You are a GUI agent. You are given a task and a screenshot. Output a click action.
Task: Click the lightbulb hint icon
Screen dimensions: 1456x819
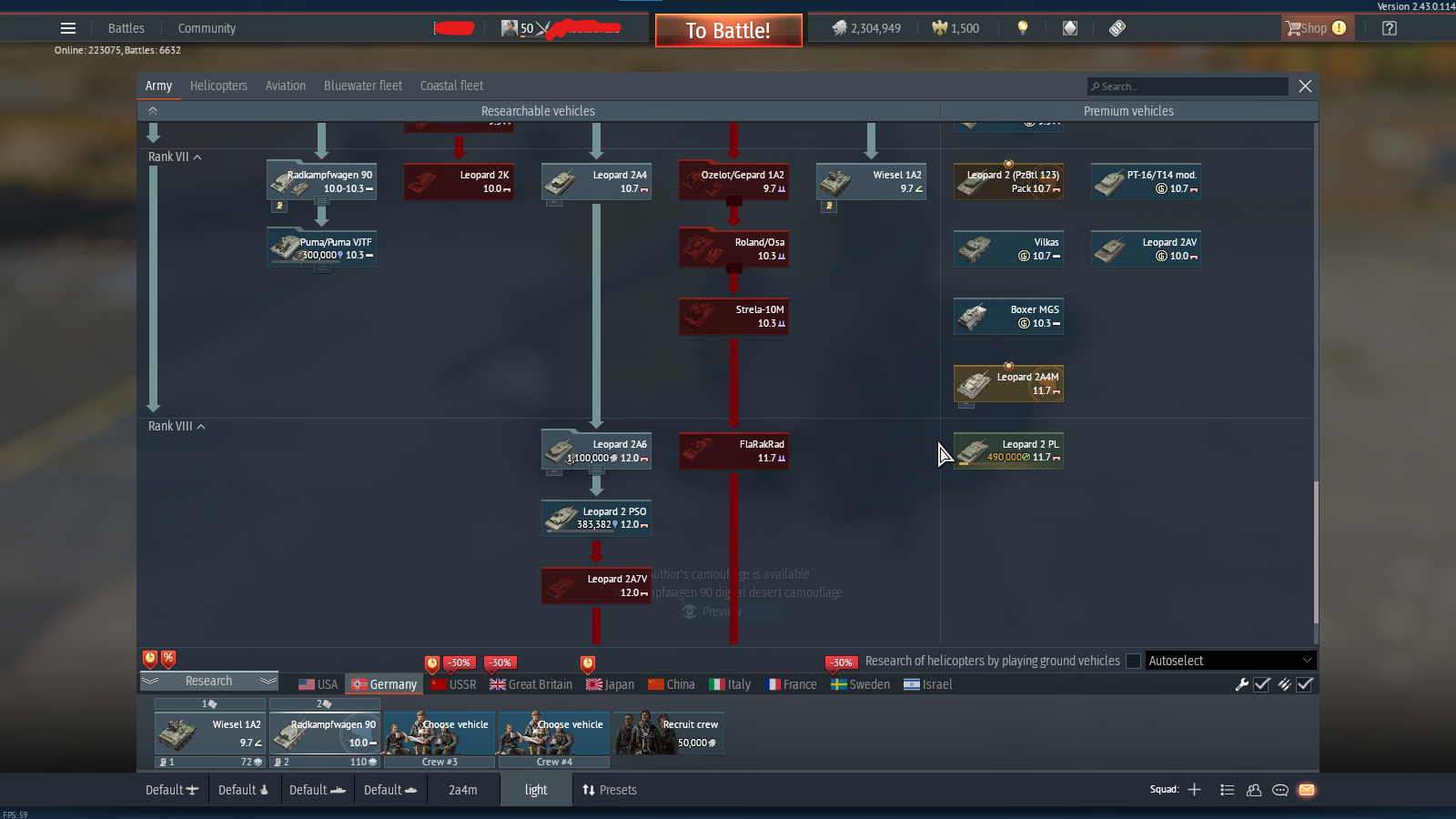(1023, 28)
